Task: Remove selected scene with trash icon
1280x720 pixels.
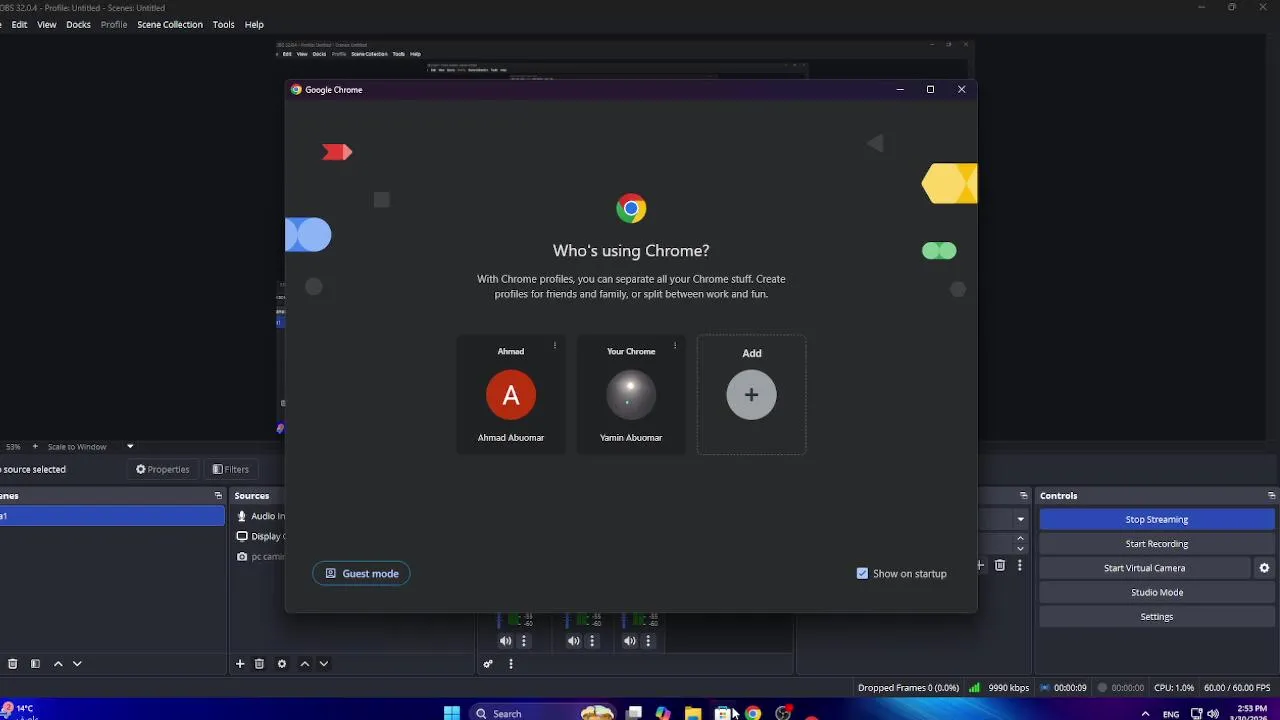Action: [x=12, y=664]
